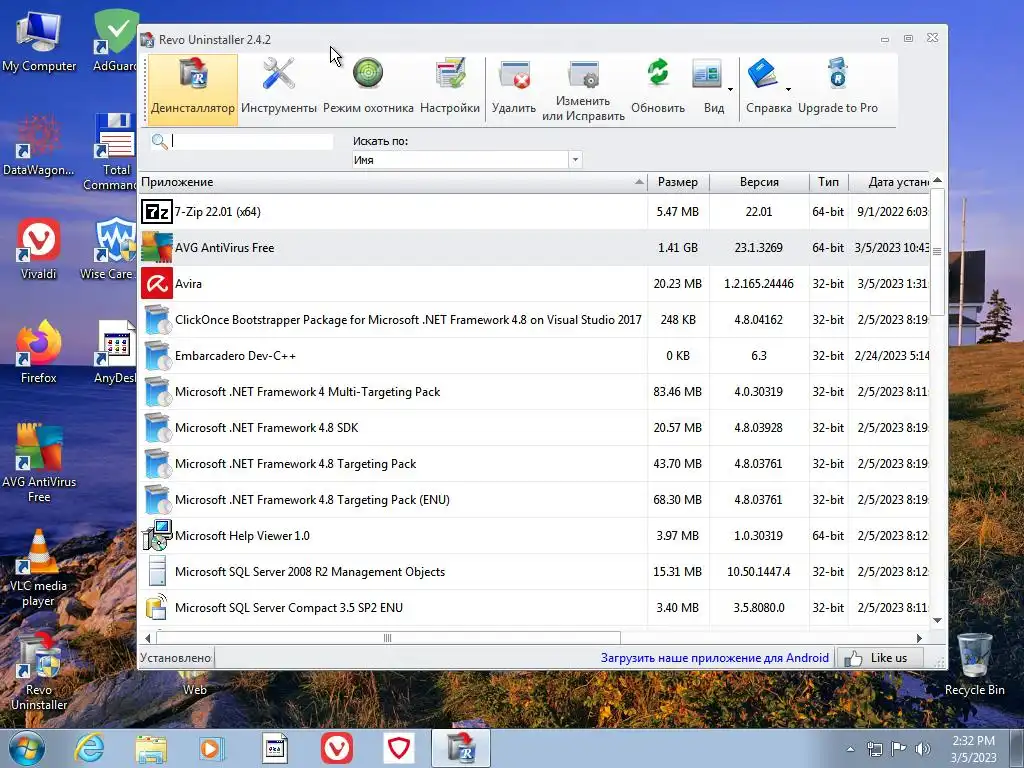The image size is (1024, 768).
Task: Click the 1.41 GB size cell
Action: [x=678, y=248]
